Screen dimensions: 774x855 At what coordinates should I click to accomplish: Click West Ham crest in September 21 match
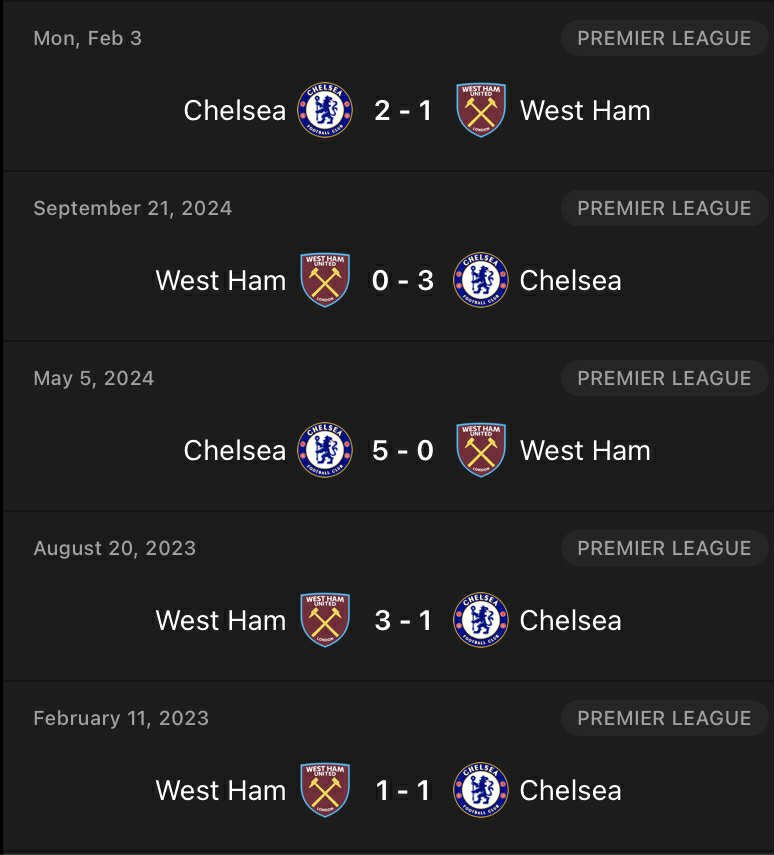click(325, 280)
